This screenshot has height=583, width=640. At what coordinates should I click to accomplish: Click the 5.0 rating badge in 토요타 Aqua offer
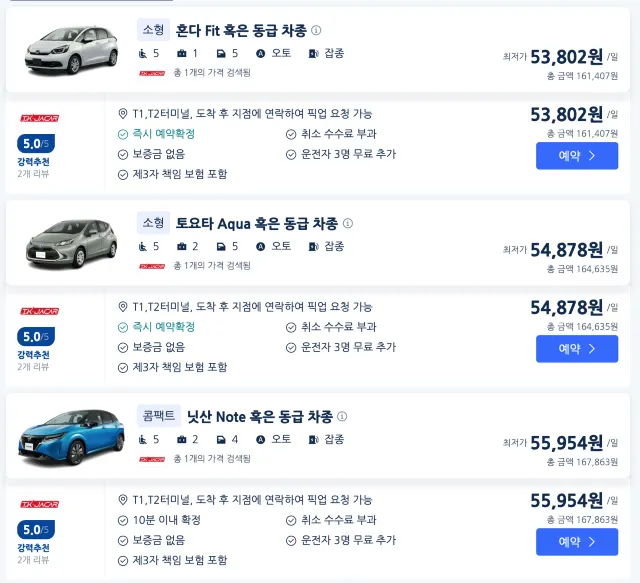click(37, 337)
